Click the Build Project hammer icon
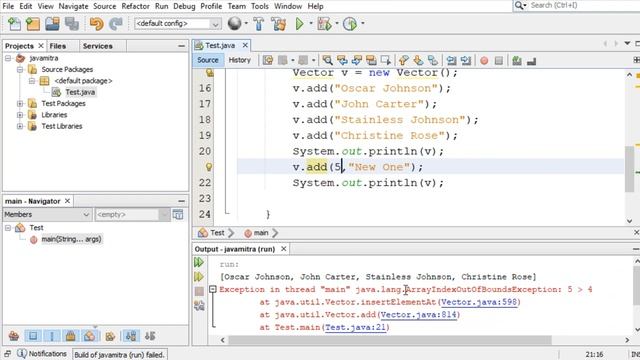The image size is (640, 360). point(258,24)
